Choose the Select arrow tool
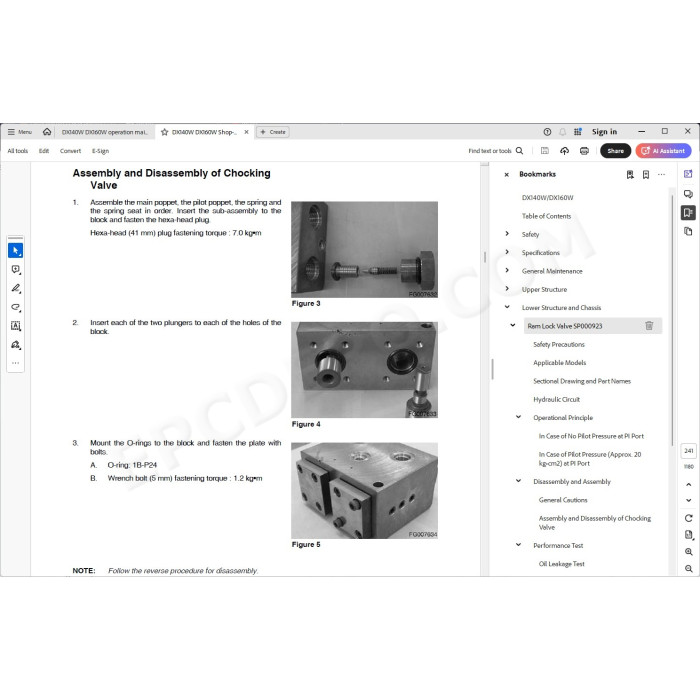Screen dimensions: 700x700 click(x=16, y=250)
